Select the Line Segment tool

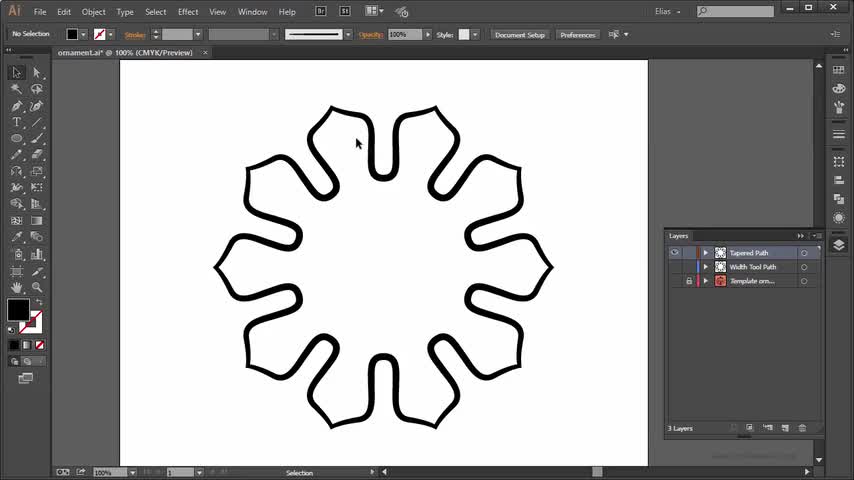[36, 122]
